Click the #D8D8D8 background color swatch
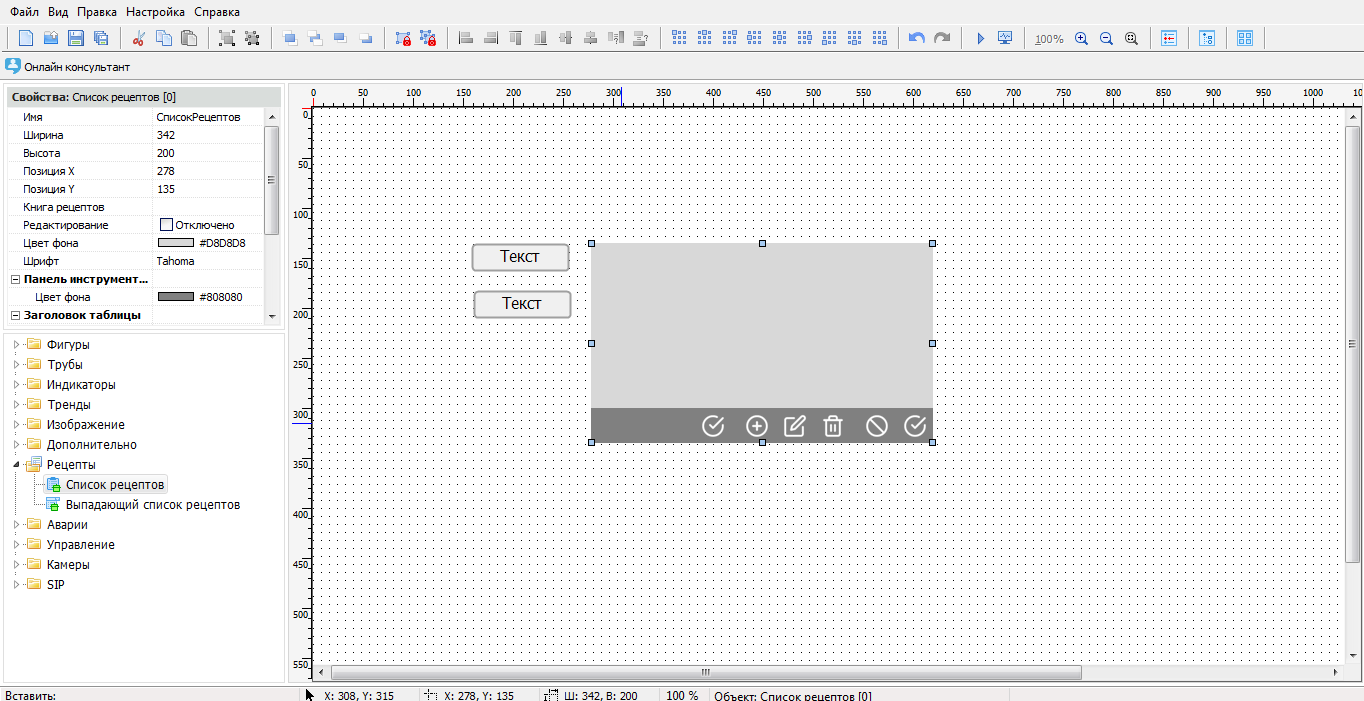1364x701 pixels. [x=176, y=243]
